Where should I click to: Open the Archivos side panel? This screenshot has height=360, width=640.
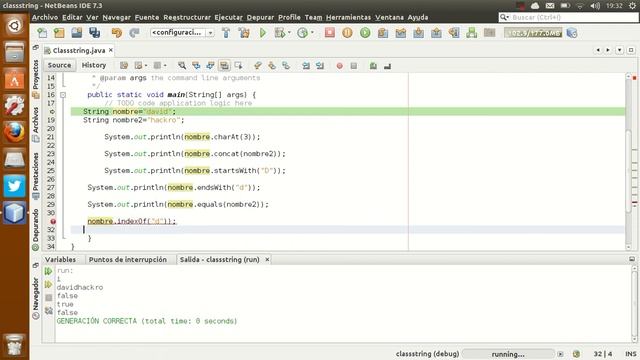[x=36, y=124]
